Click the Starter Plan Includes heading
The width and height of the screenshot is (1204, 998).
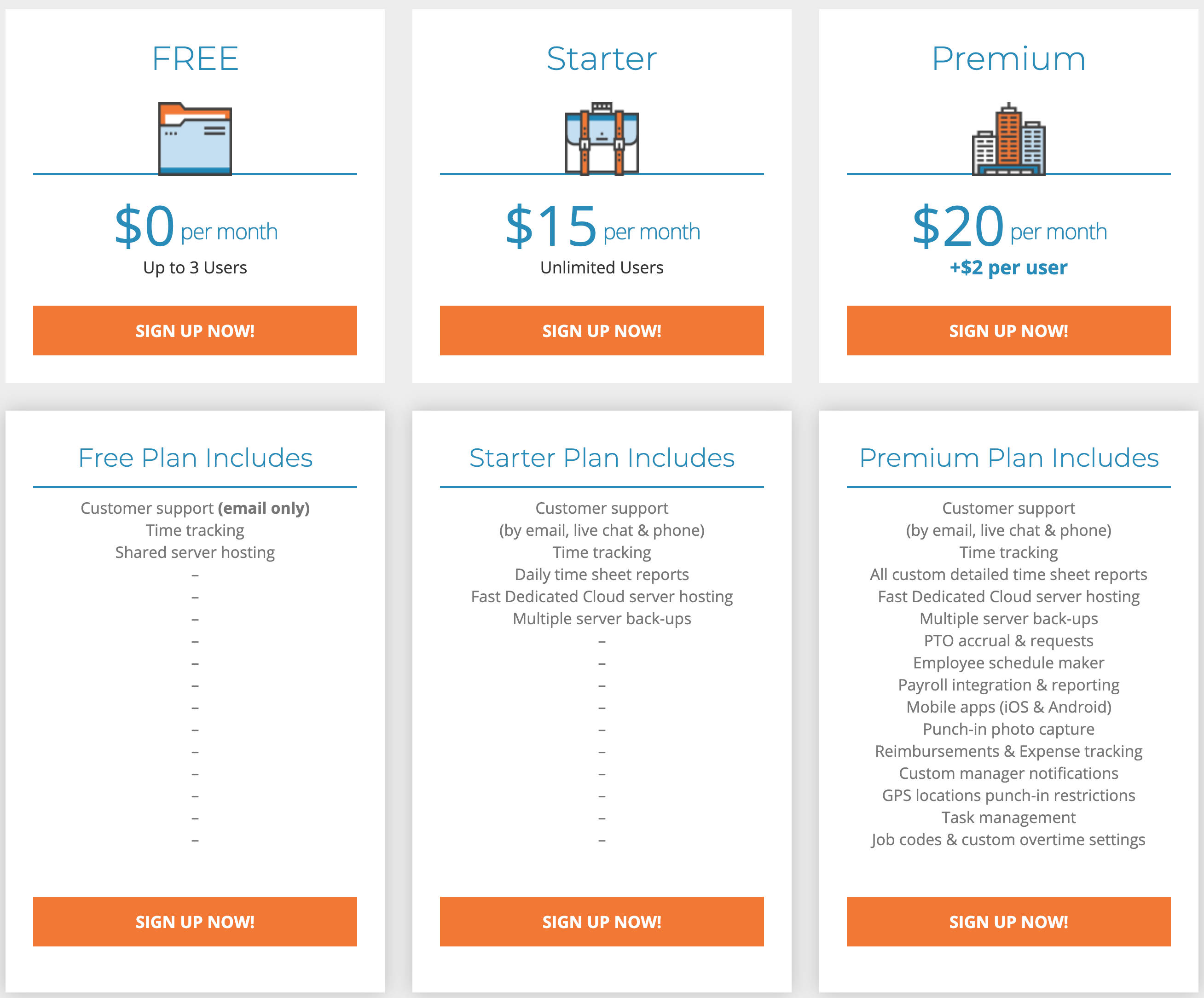[x=602, y=458]
